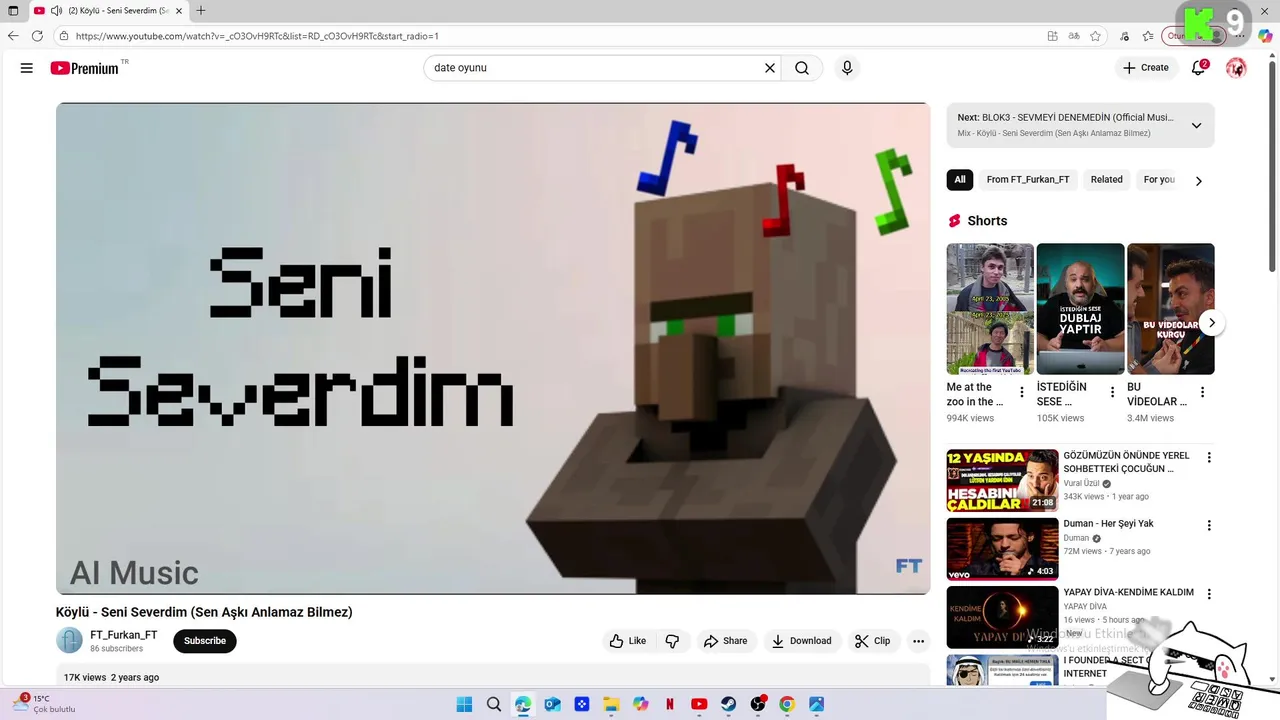Open options for BU VİDEOLAR short

[1202, 392]
